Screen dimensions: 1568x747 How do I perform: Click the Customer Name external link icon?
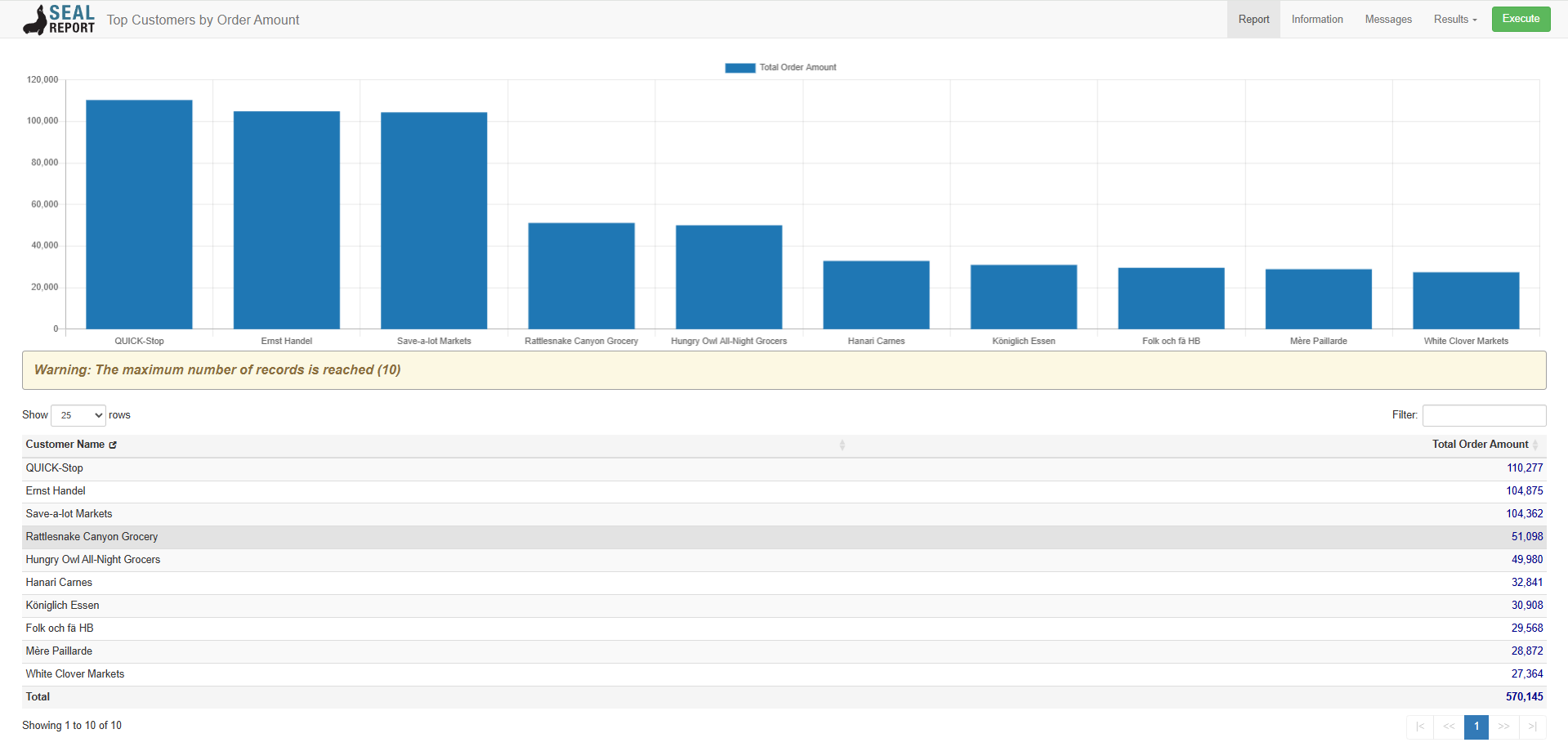coord(113,445)
